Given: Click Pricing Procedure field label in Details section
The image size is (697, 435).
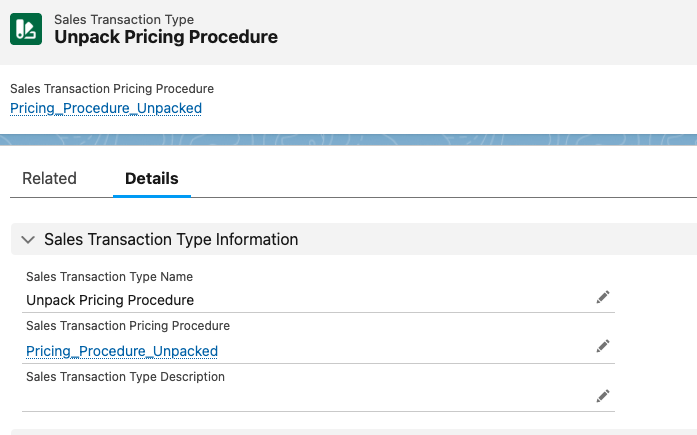Looking at the screenshot, I should [x=127, y=326].
